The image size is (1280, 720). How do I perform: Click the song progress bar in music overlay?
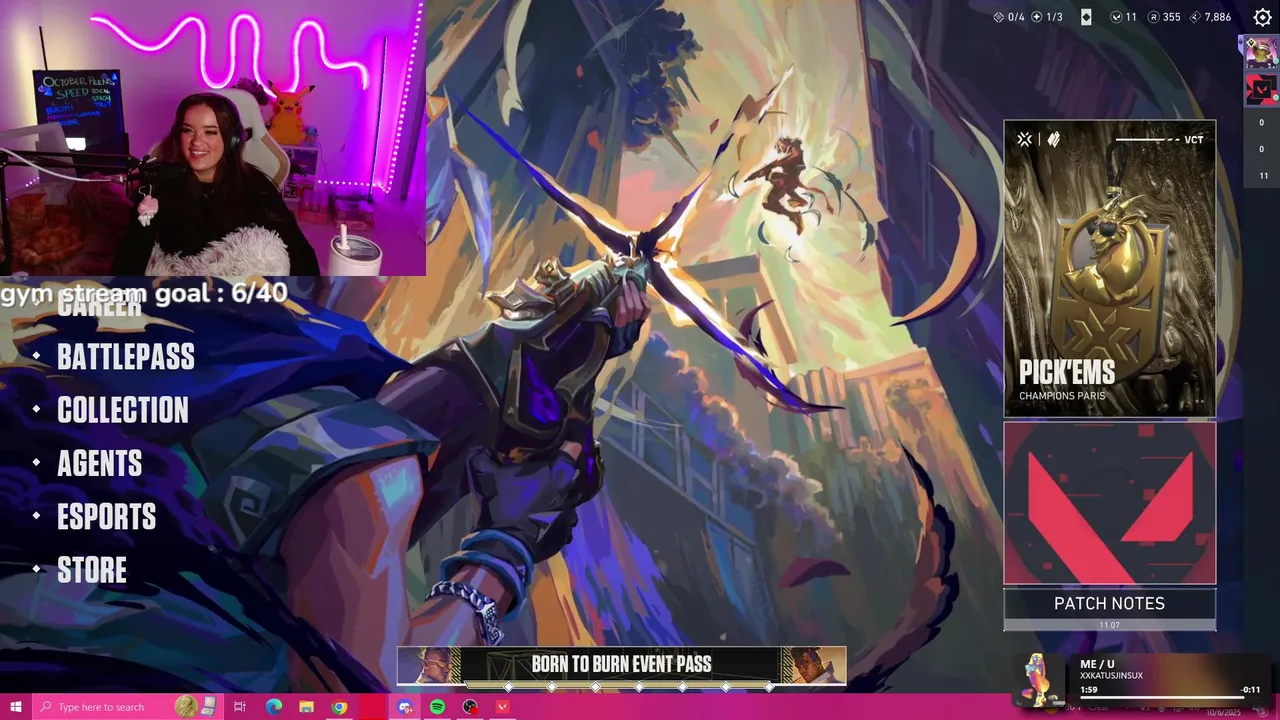[x=1170, y=697]
